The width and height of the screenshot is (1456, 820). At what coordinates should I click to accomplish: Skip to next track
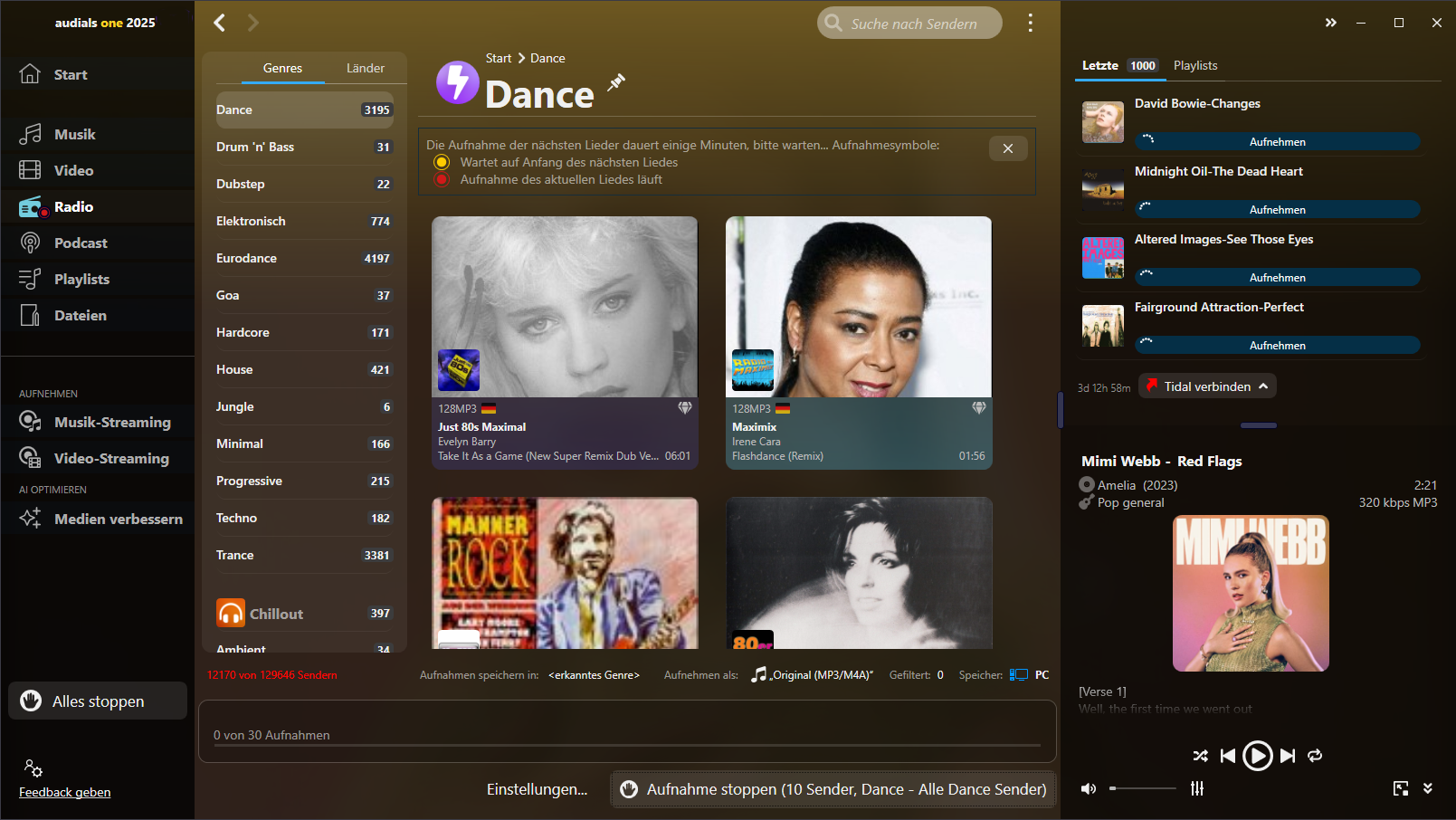tap(1288, 756)
